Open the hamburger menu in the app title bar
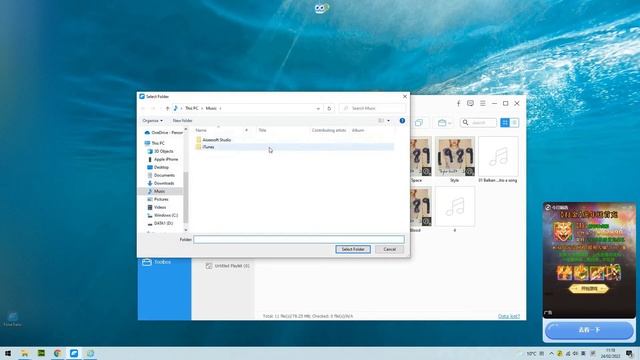This screenshot has width=640, height=360. point(483,104)
